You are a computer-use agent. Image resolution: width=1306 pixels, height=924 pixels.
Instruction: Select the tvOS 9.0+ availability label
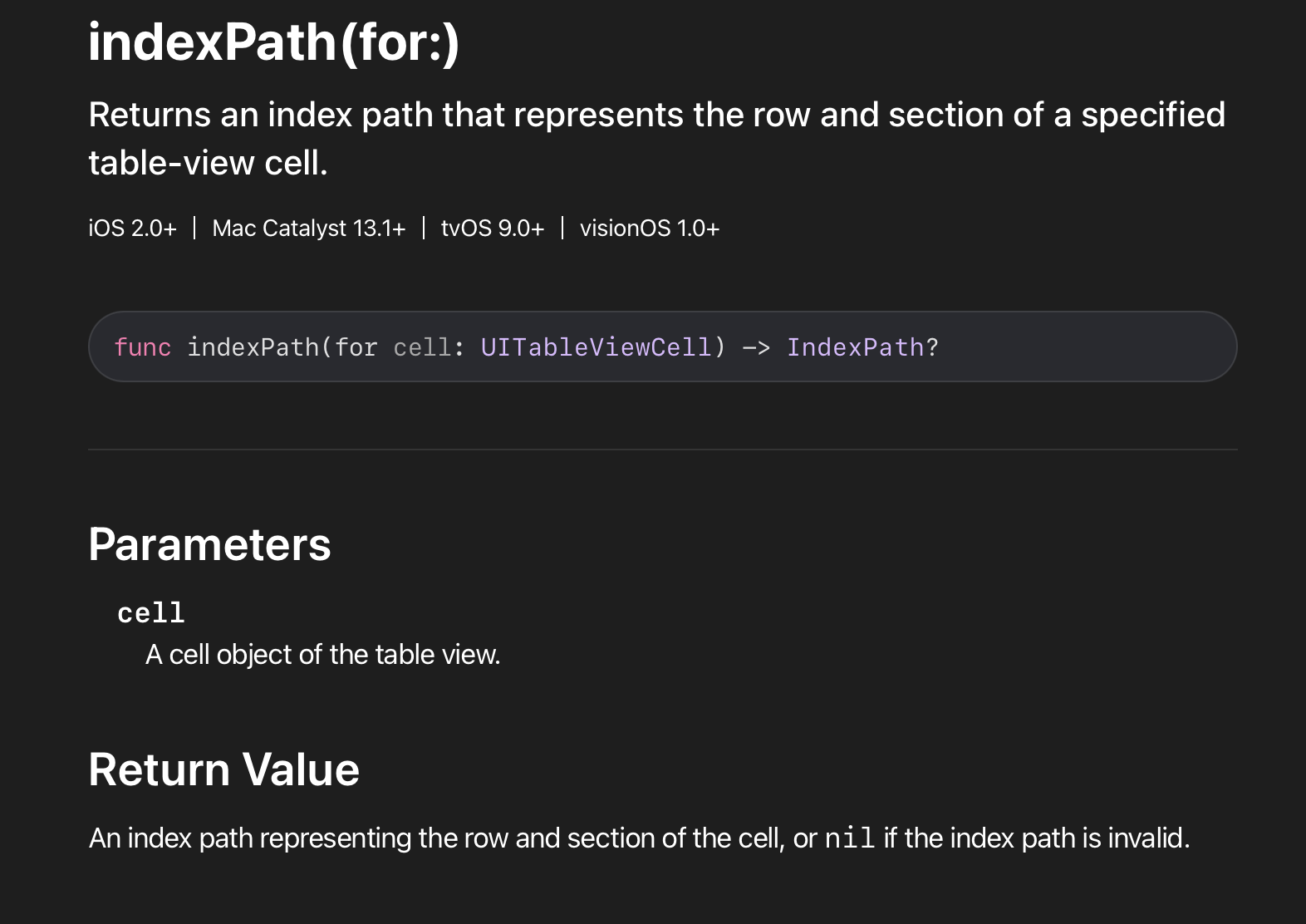tap(492, 229)
